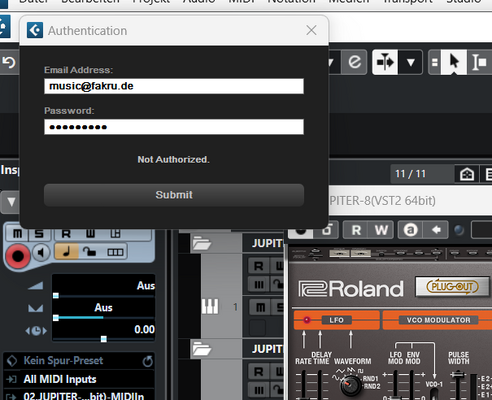Click the track volume slider handle
Screen dimensions: 492x400
tap(56, 296)
